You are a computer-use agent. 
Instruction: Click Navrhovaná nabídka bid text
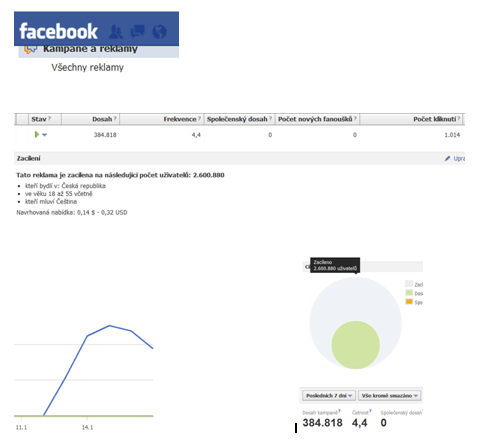coord(72,213)
